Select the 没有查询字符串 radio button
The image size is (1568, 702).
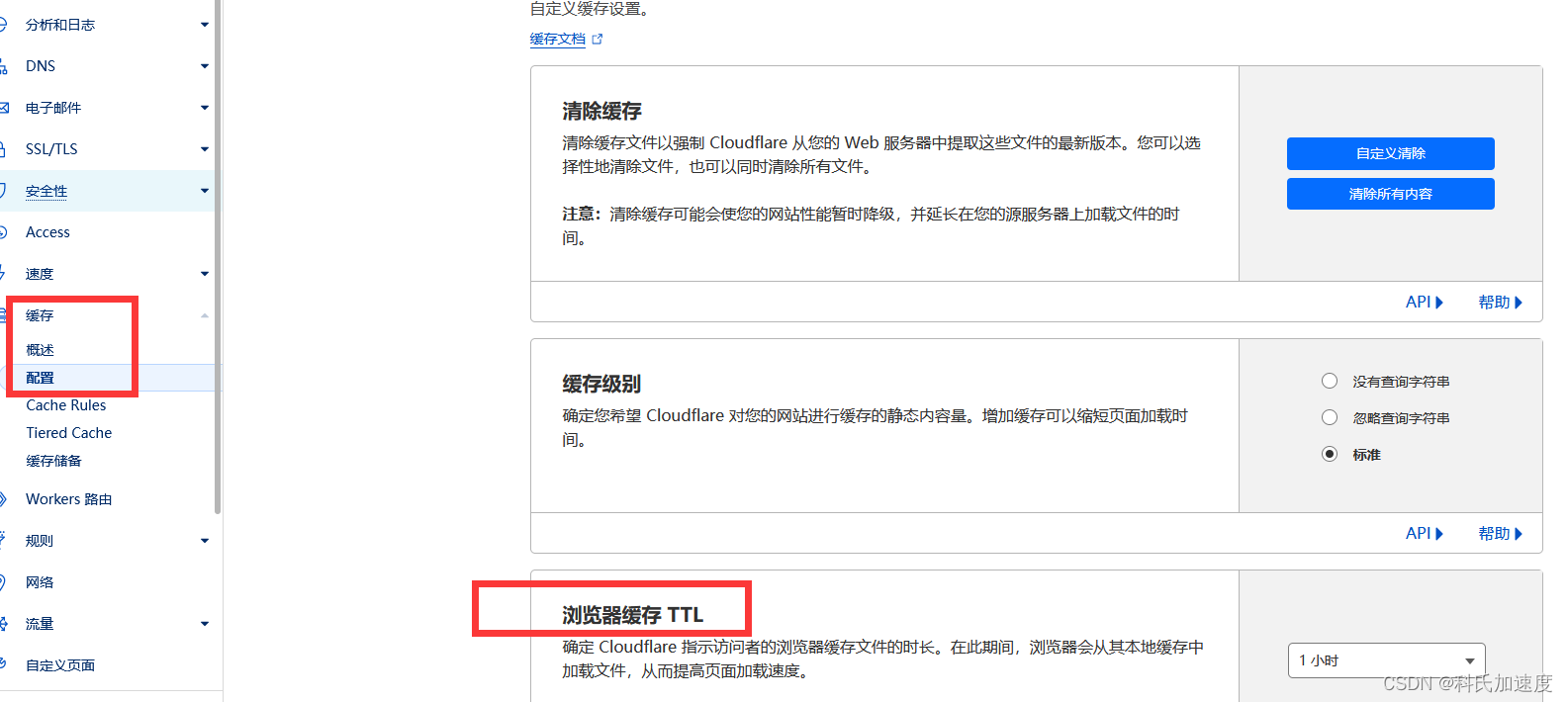point(1330,381)
